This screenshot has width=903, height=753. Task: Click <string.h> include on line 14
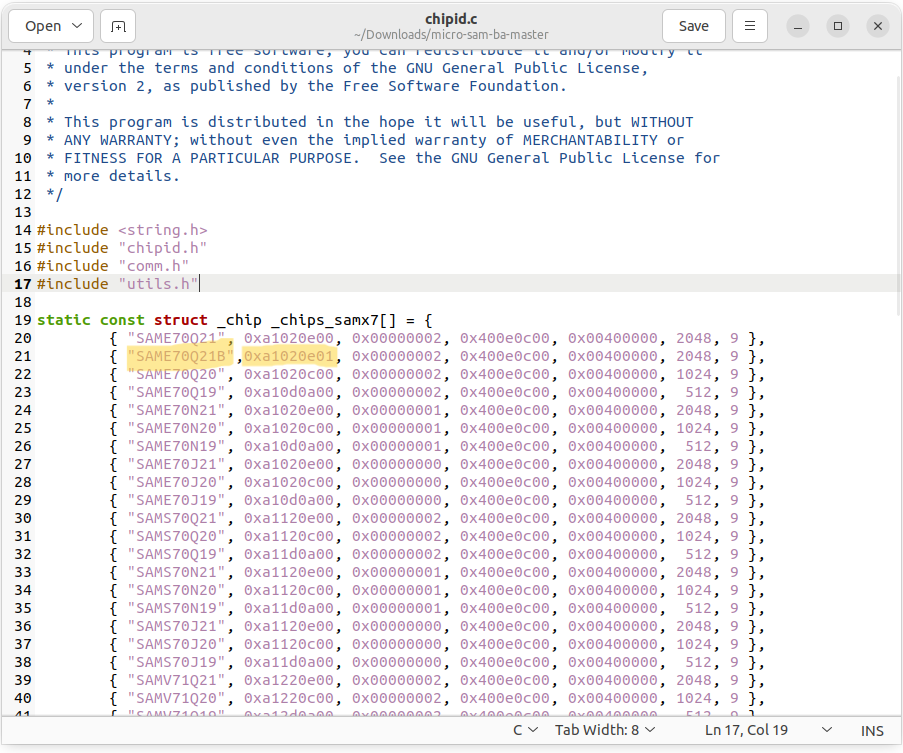point(162,230)
